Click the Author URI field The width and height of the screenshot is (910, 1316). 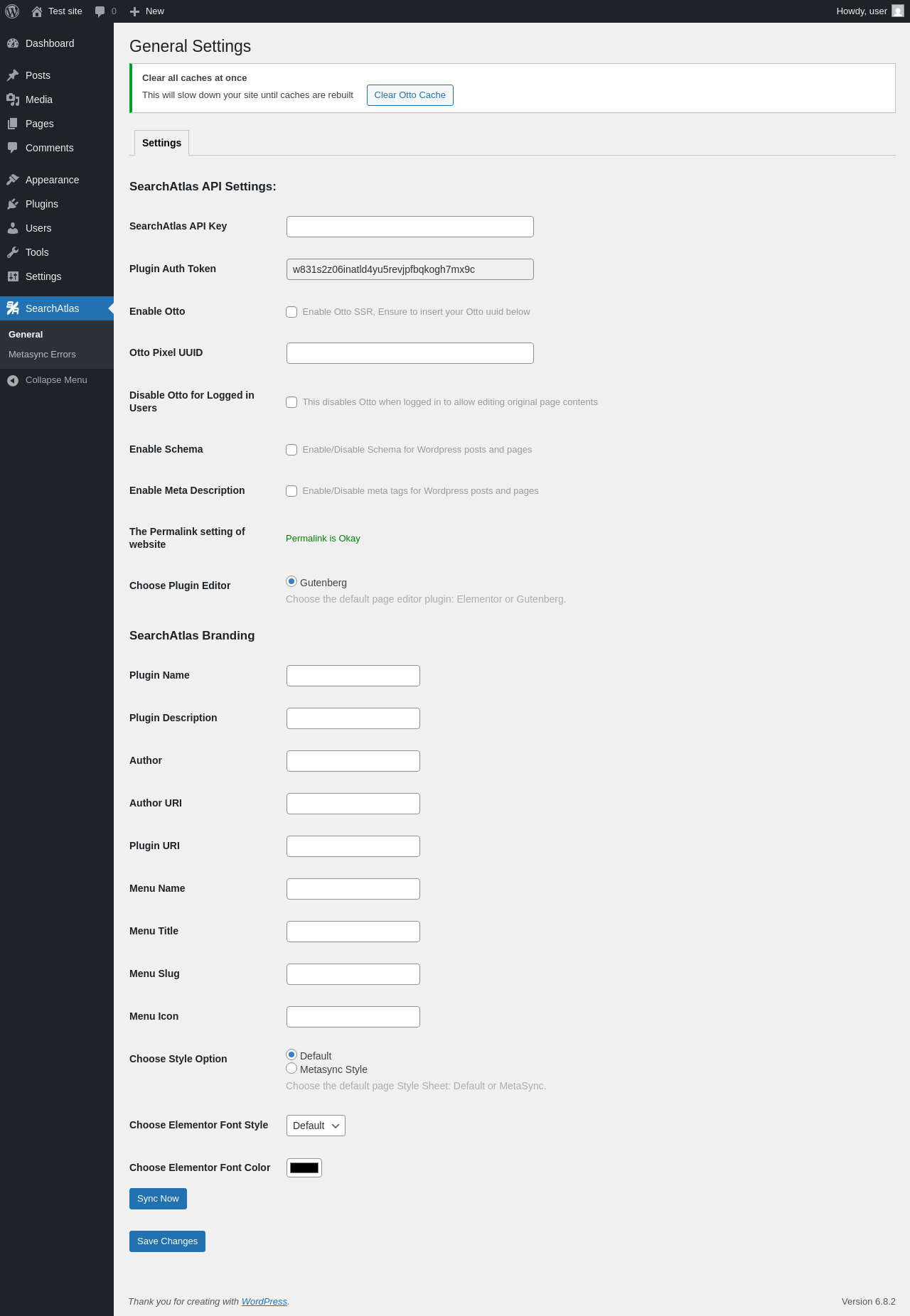click(x=353, y=804)
